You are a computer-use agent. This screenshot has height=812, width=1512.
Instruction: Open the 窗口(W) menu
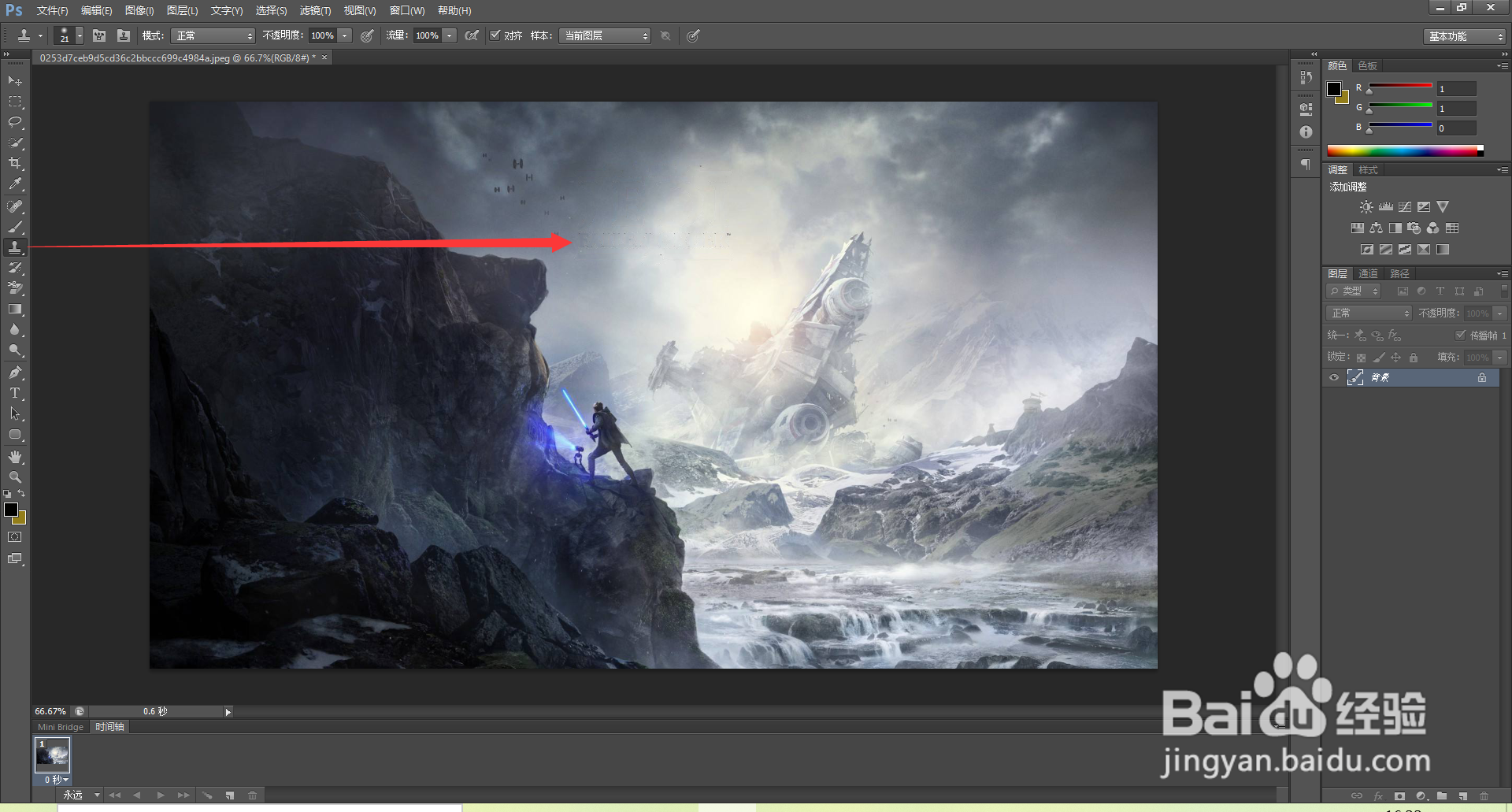(x=407, y=11)
